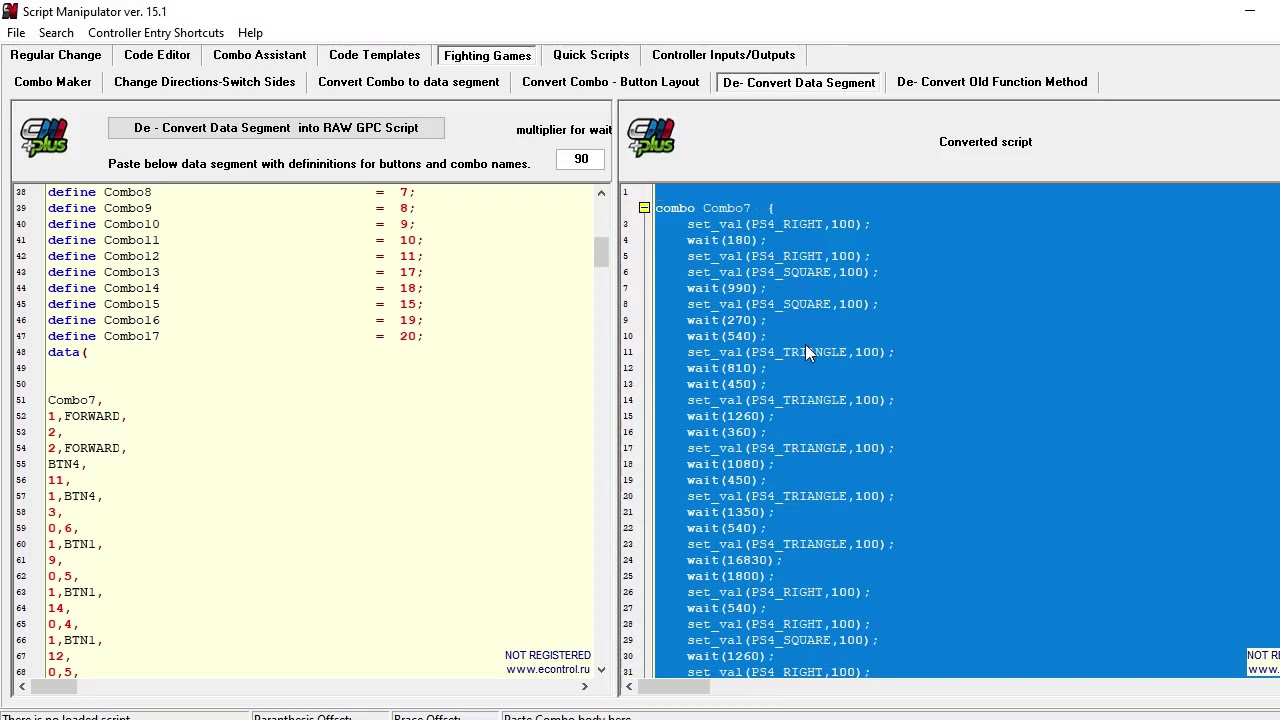Click the 'data(' line in left editor
This screenshot has width=1280, height=720.
tap(68, 352)
